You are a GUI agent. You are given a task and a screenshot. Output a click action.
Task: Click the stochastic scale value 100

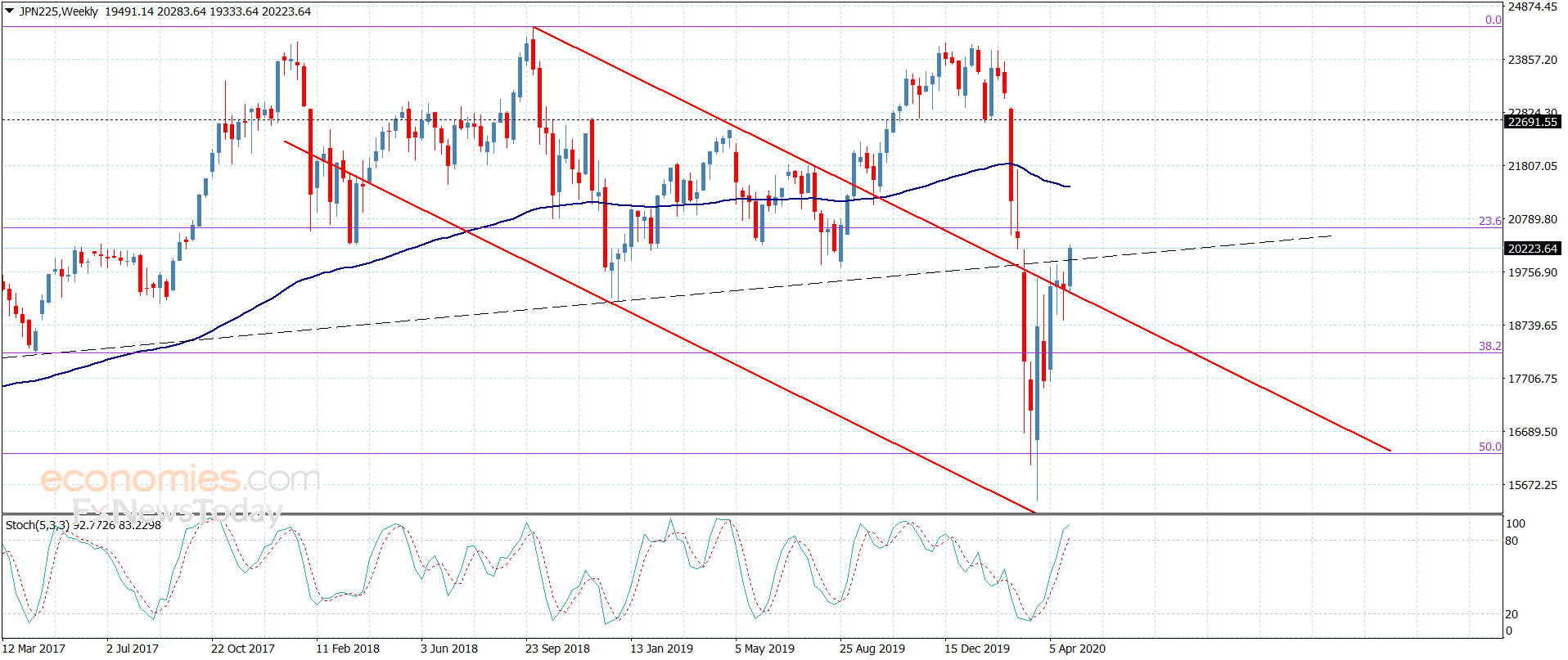pos(1516,523)
